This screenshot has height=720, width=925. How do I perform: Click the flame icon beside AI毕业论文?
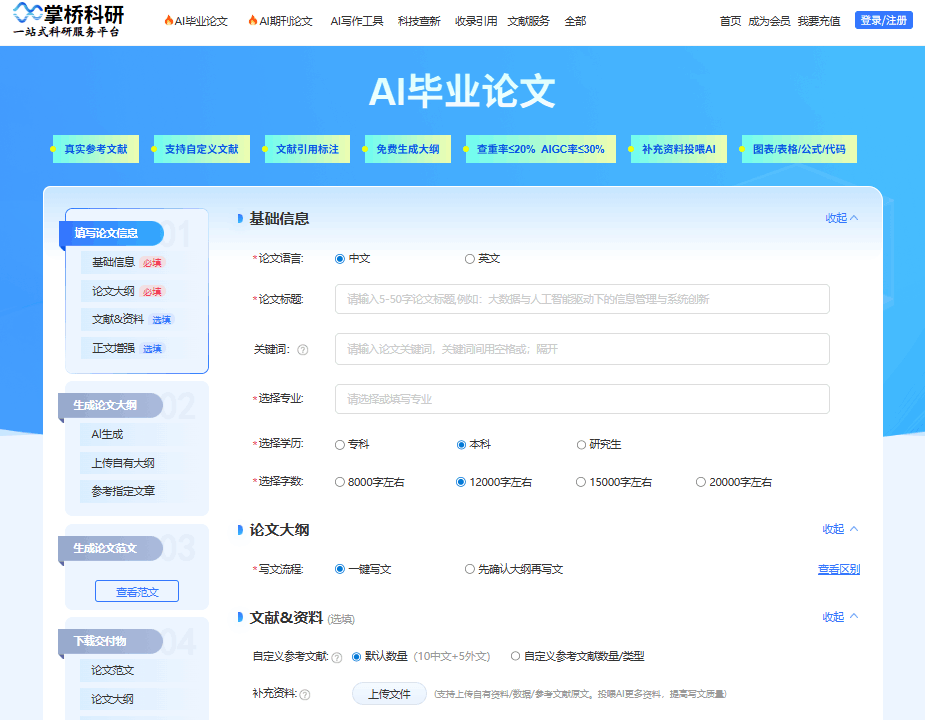[169, 21]
